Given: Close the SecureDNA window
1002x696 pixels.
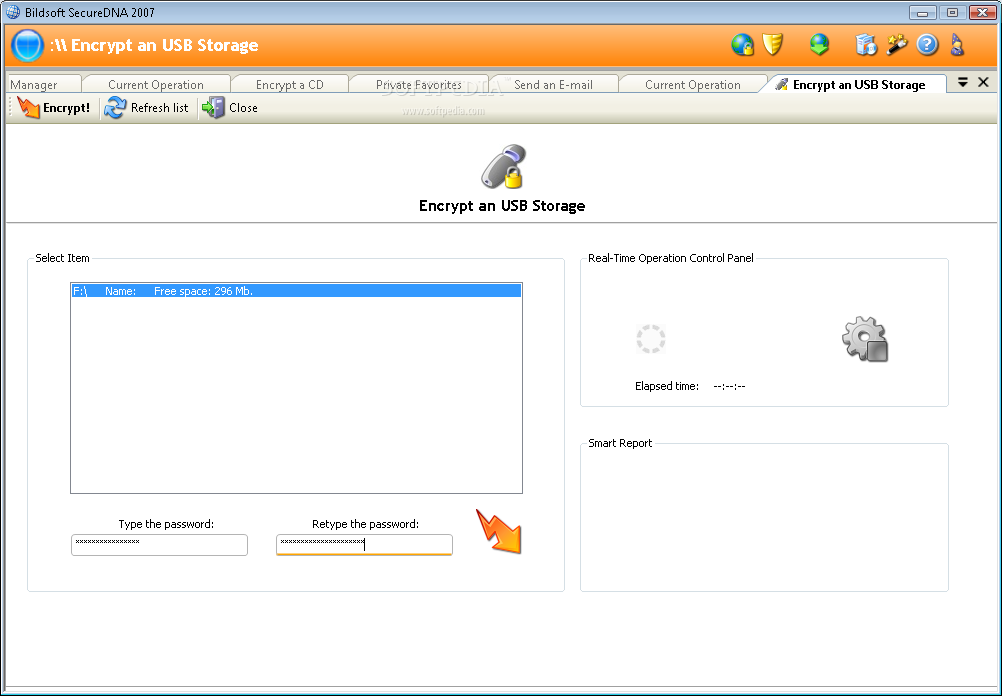Looking at the screenshot, I should [x=982, y=12].
